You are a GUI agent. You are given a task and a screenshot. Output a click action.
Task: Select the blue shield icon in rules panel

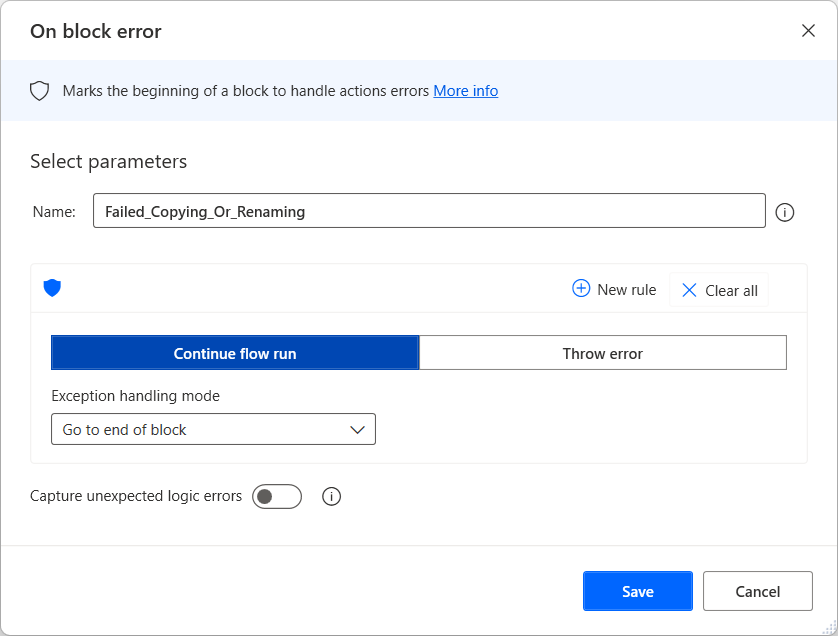point(52,289)
